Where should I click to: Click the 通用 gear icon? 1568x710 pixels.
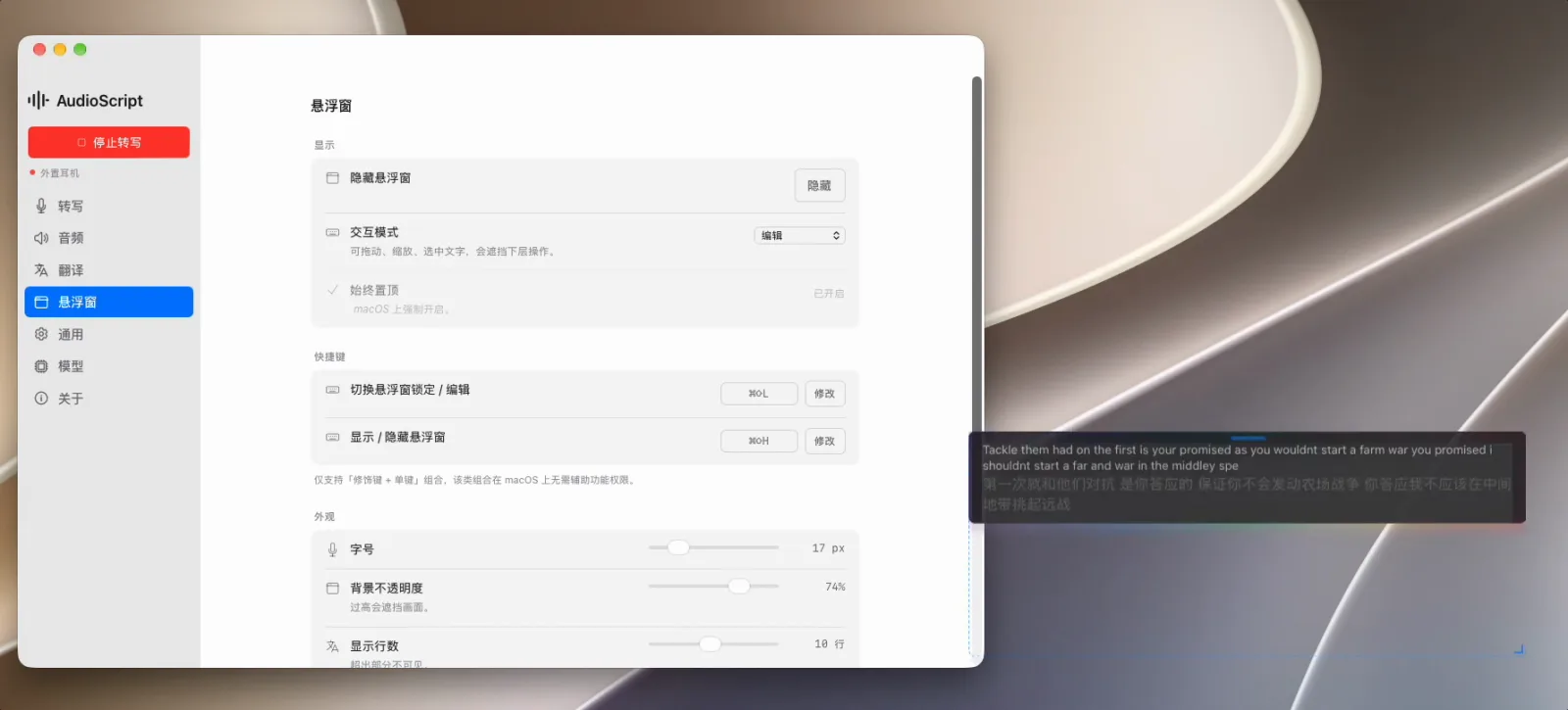pos(41,334)
